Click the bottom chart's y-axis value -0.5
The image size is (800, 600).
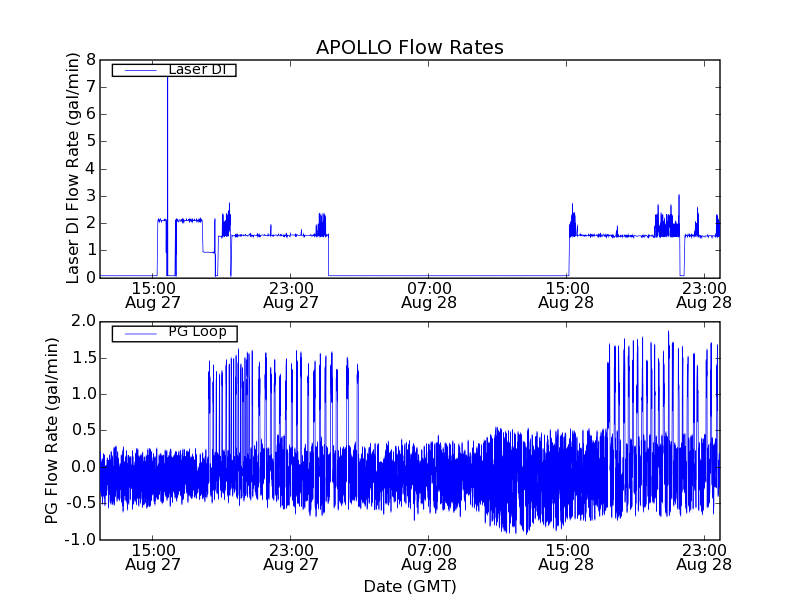(81, 503)
